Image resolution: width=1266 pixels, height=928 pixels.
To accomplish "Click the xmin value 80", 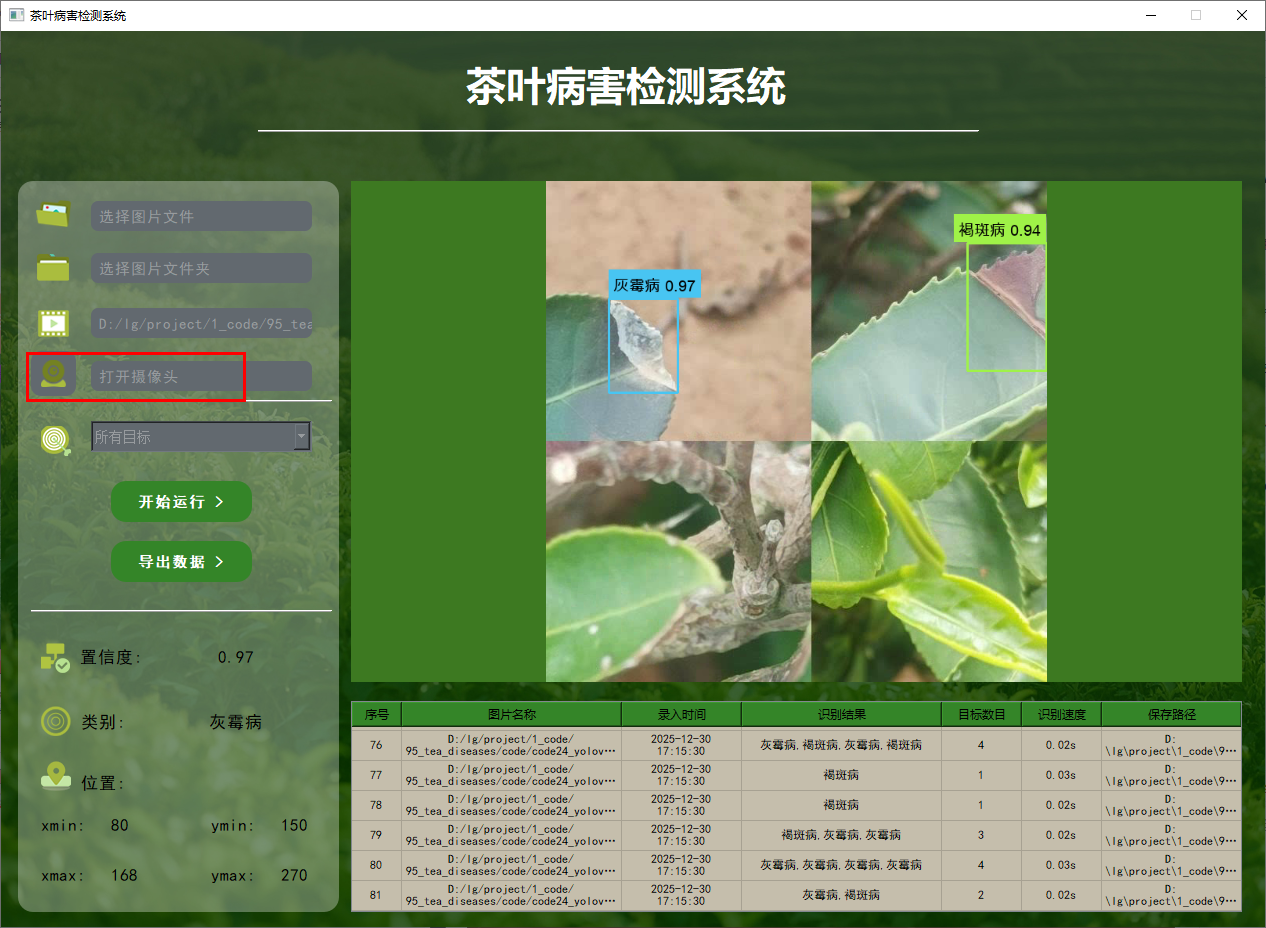I will pos(120,825).
